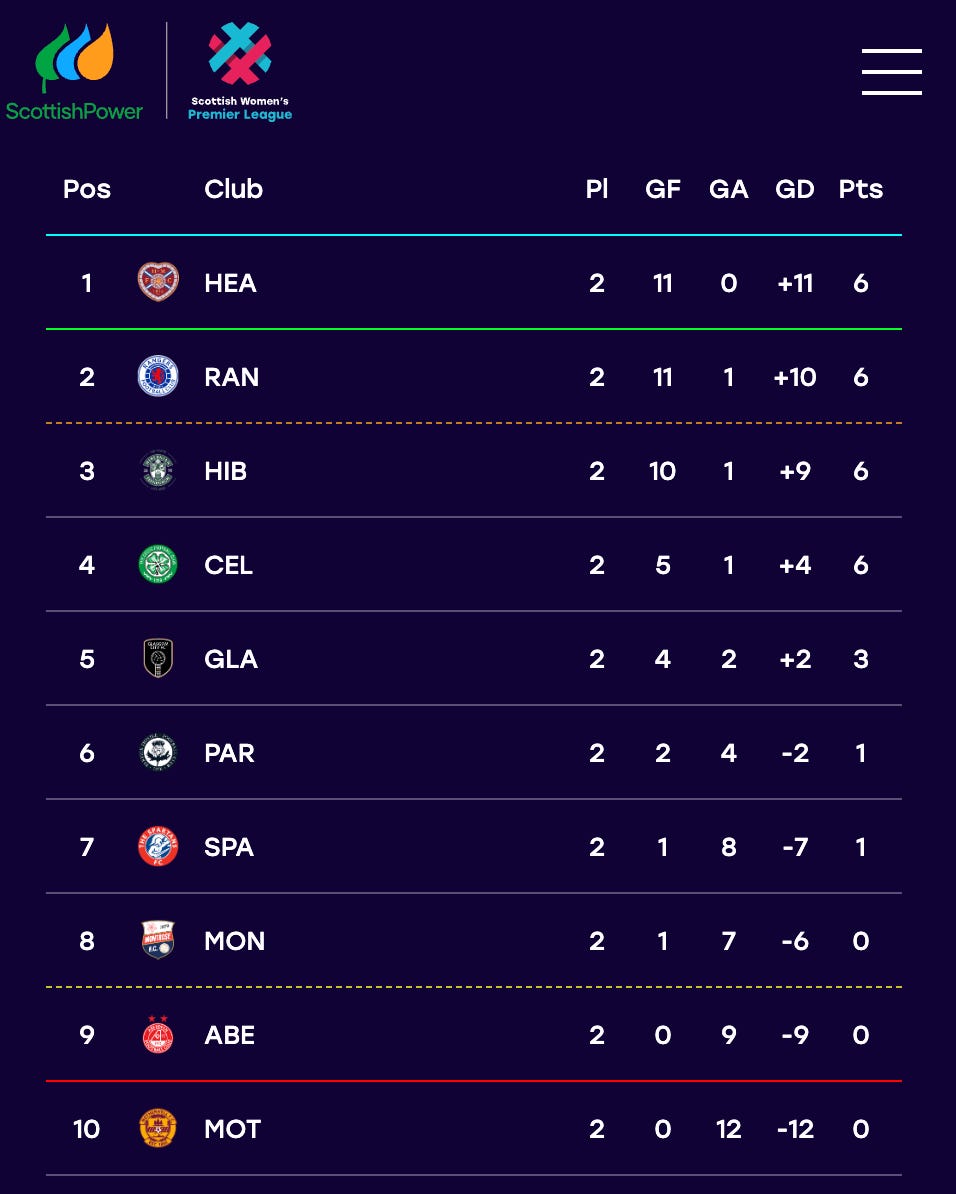Select the Celtic club crest
956x1194 pixels.
click(158, 564)
